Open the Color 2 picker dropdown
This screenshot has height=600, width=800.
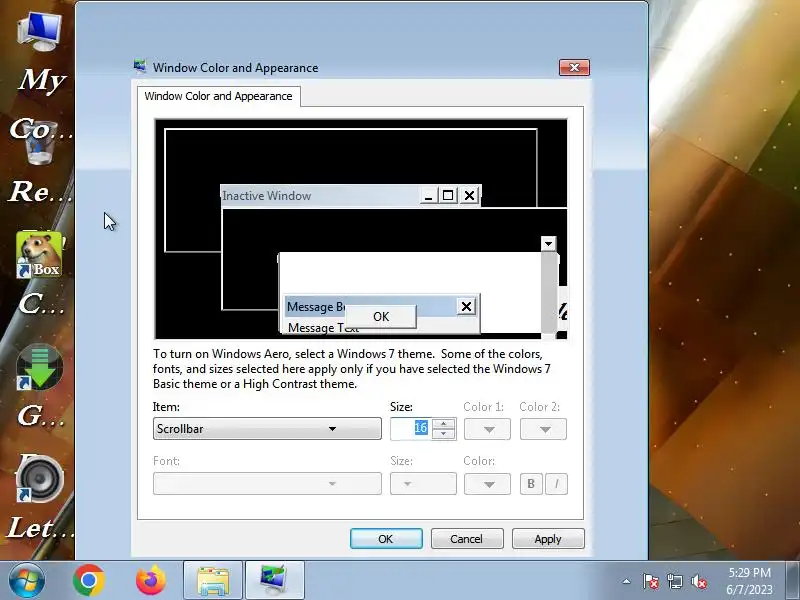[x=543, y=429]
